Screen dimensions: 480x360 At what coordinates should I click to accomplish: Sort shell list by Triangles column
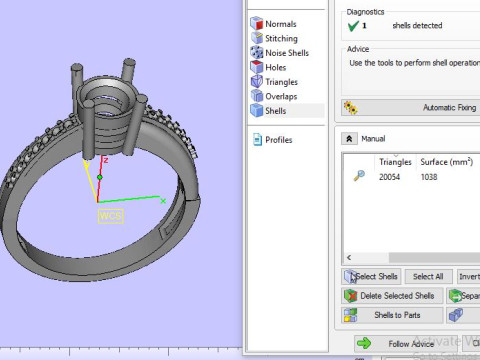tap(395, 162)
